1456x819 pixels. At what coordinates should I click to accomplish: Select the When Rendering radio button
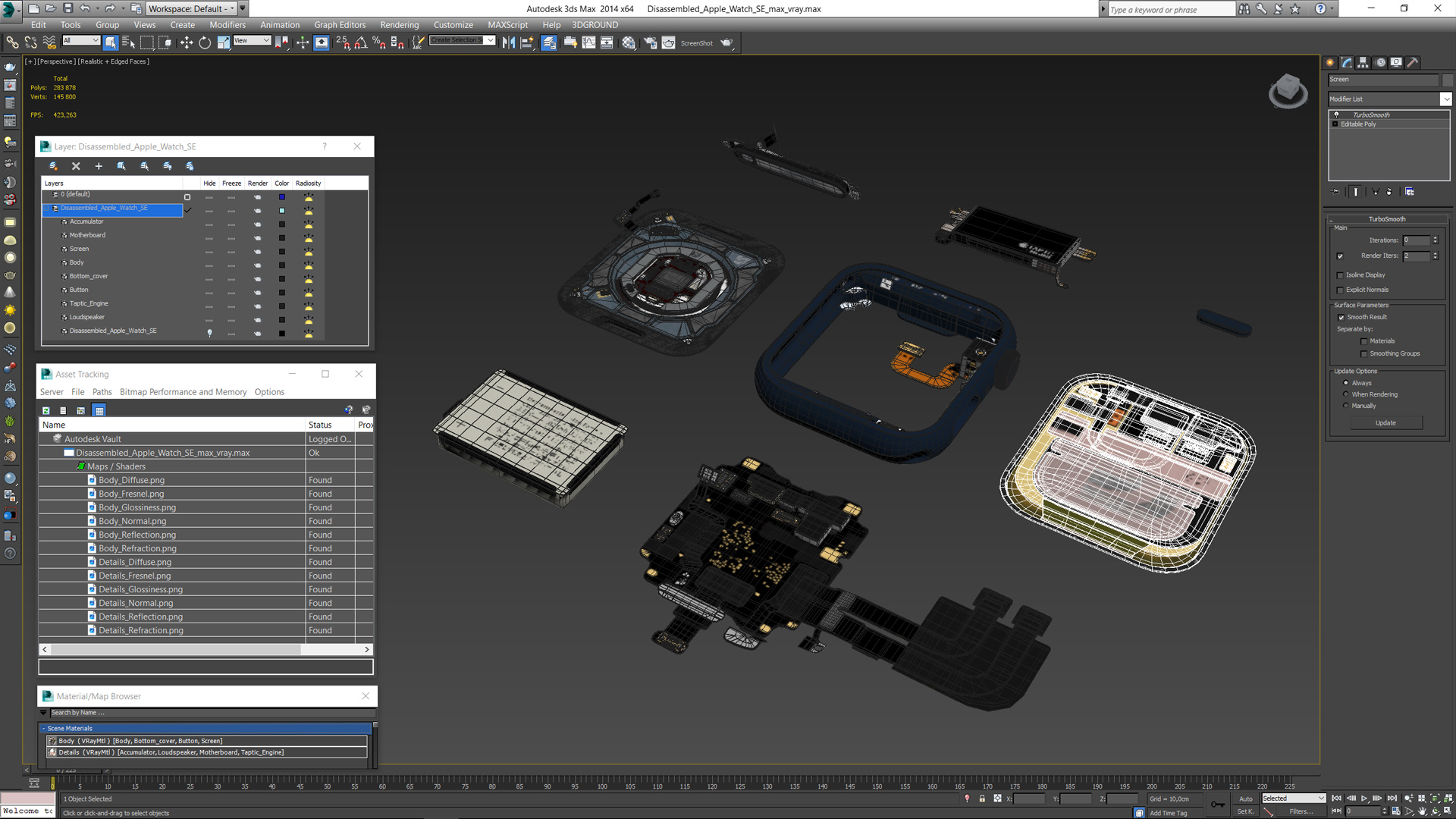(x=1346, y=394)
